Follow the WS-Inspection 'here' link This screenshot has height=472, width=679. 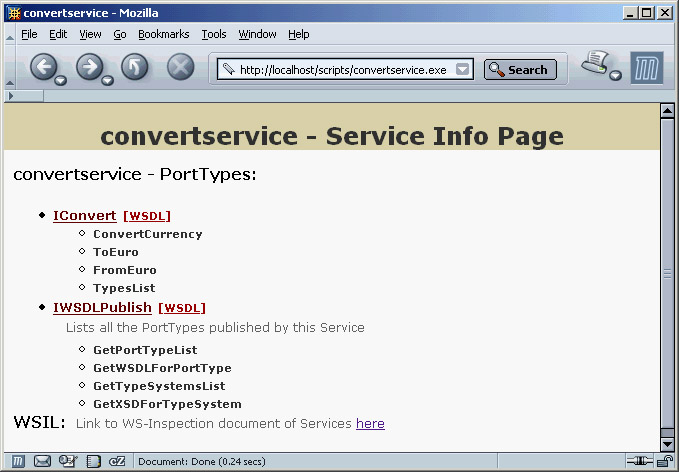pos(370,424)
